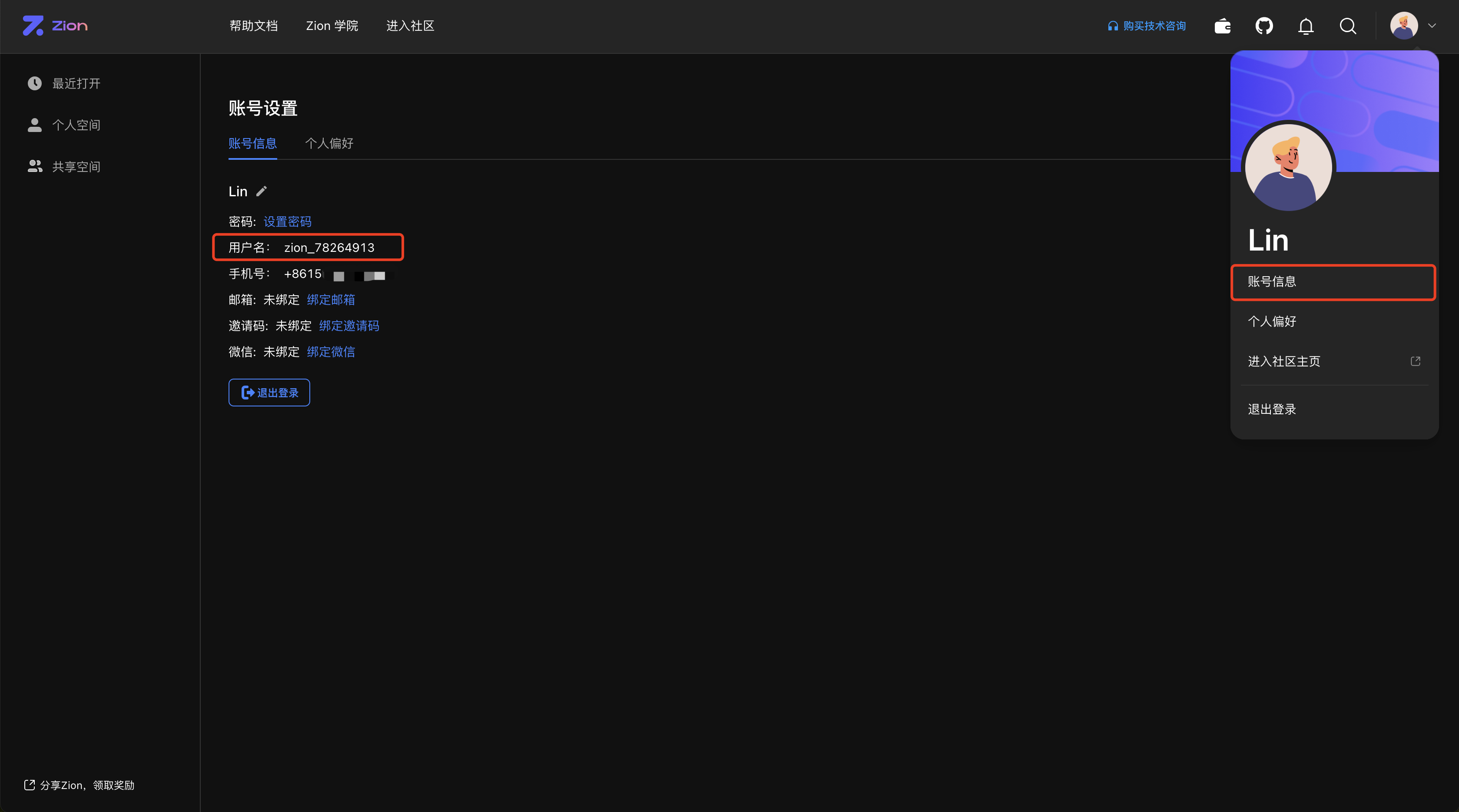Open 进入社区 in top navigation

[x=410, y=26]
